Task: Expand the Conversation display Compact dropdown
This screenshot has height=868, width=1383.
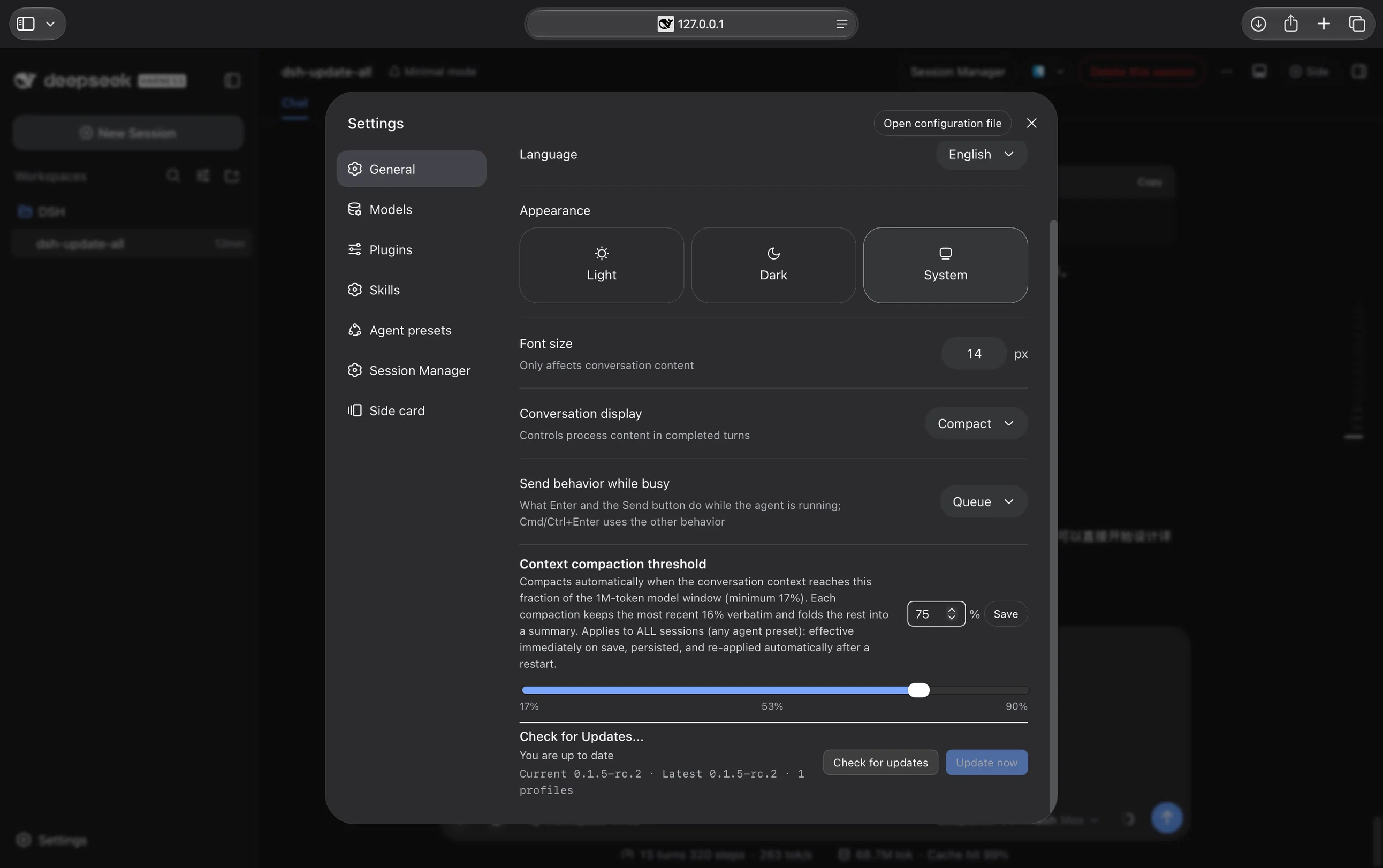Action: point(976,423)
